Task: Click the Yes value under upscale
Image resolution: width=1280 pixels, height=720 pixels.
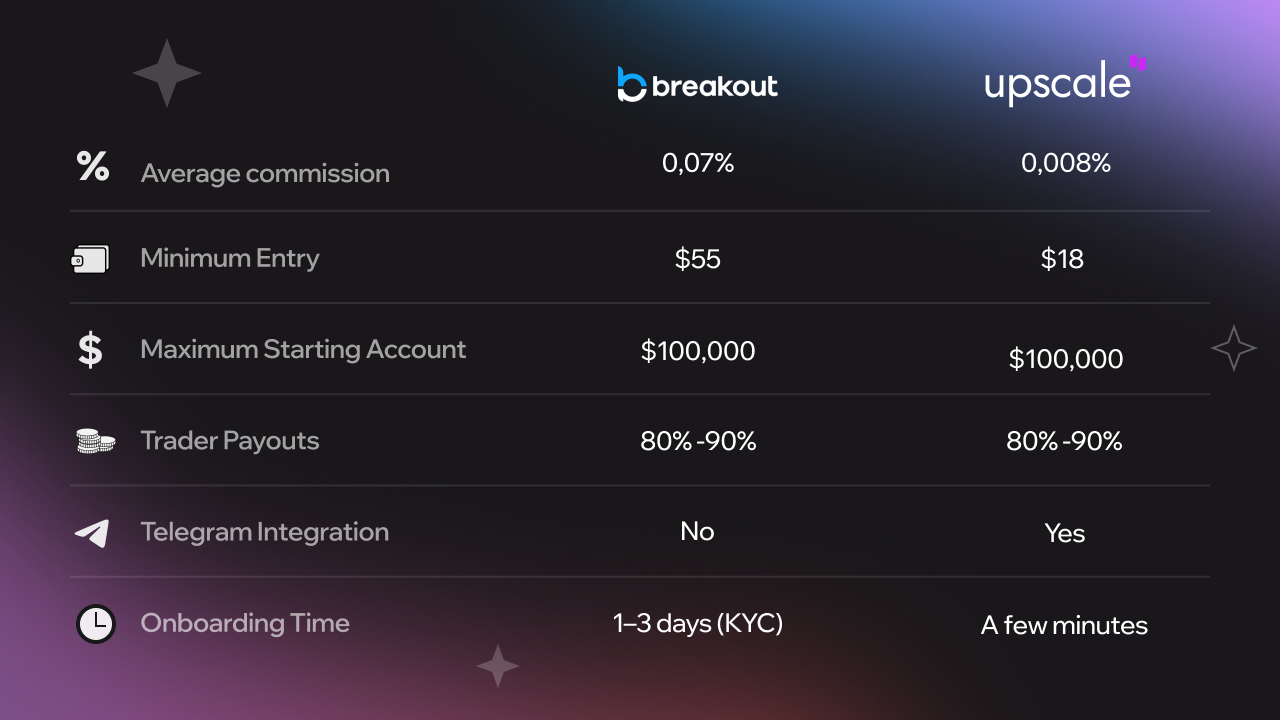Action: point(1065,534)
